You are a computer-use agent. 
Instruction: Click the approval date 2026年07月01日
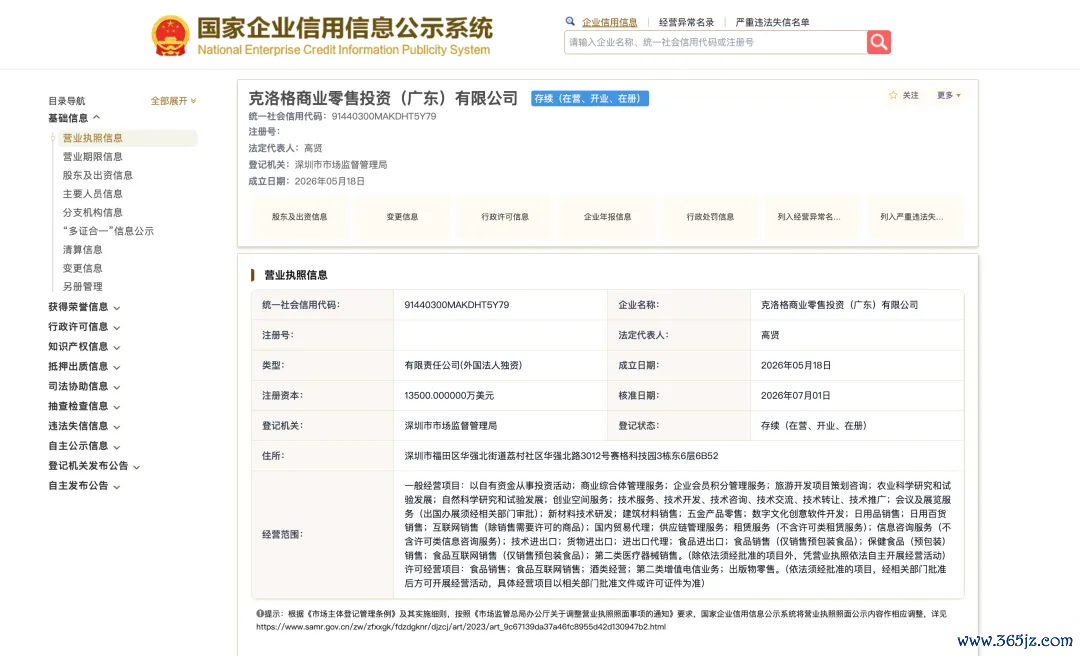tap(796, 396)
